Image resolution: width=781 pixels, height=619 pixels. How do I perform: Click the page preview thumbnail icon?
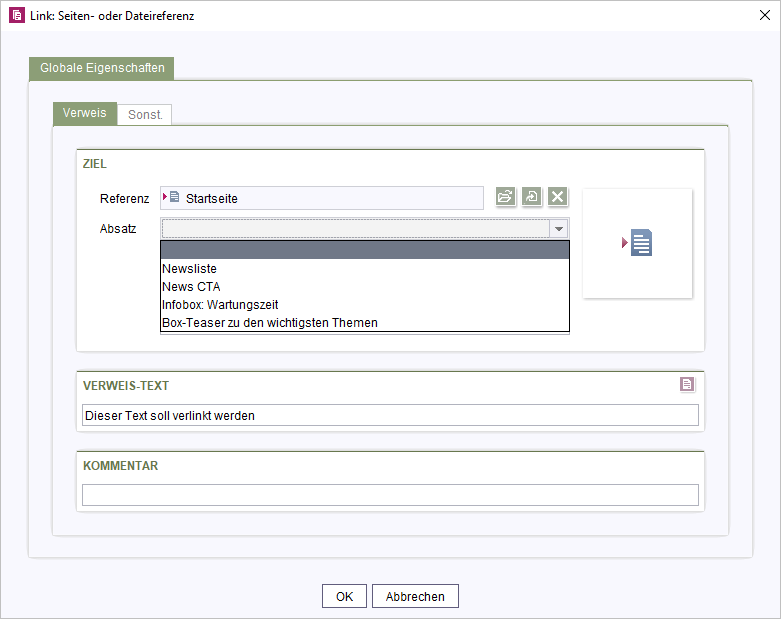coord(637,243)
